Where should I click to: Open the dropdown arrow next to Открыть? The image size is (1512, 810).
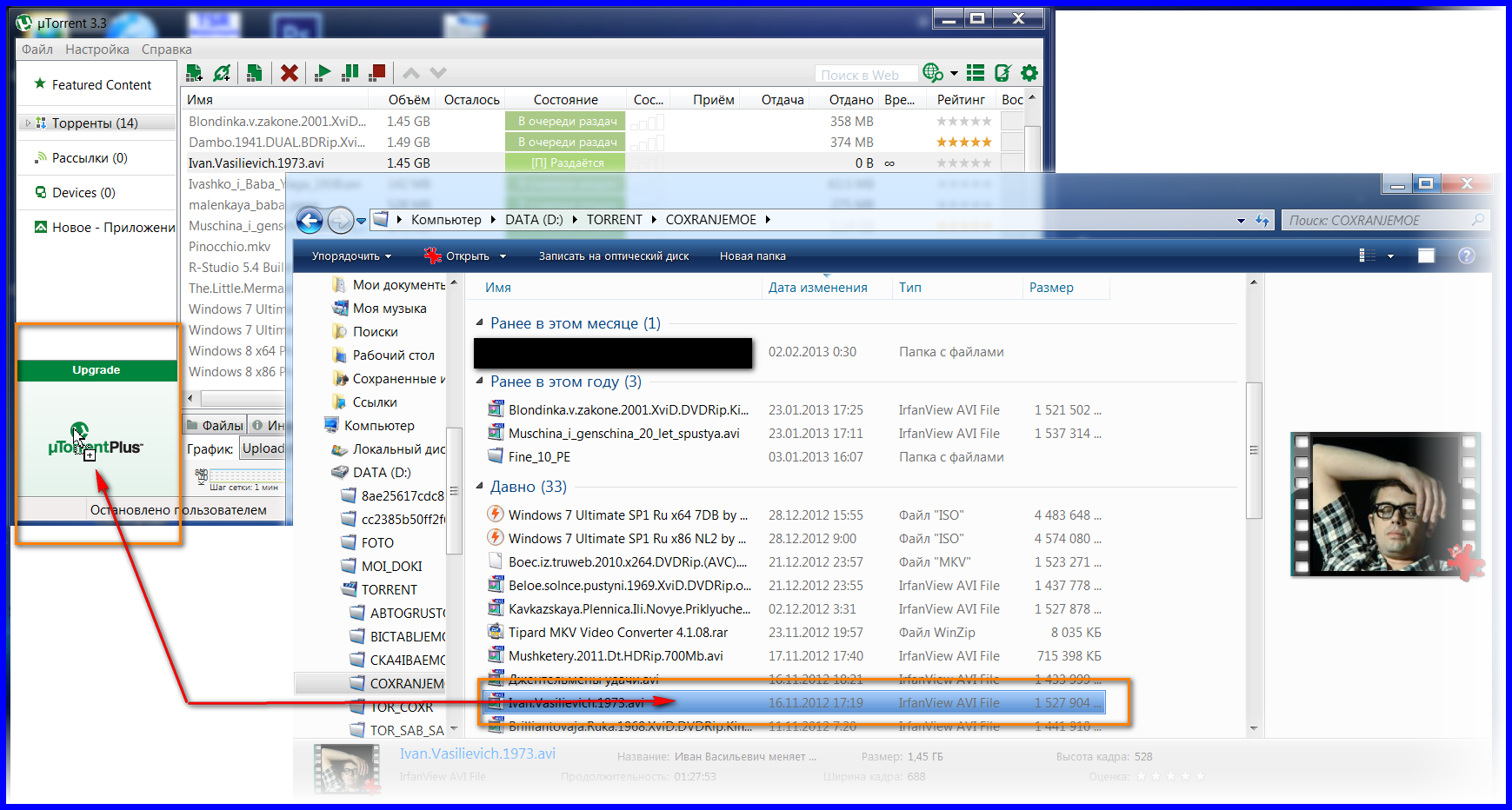click(503, 256)
